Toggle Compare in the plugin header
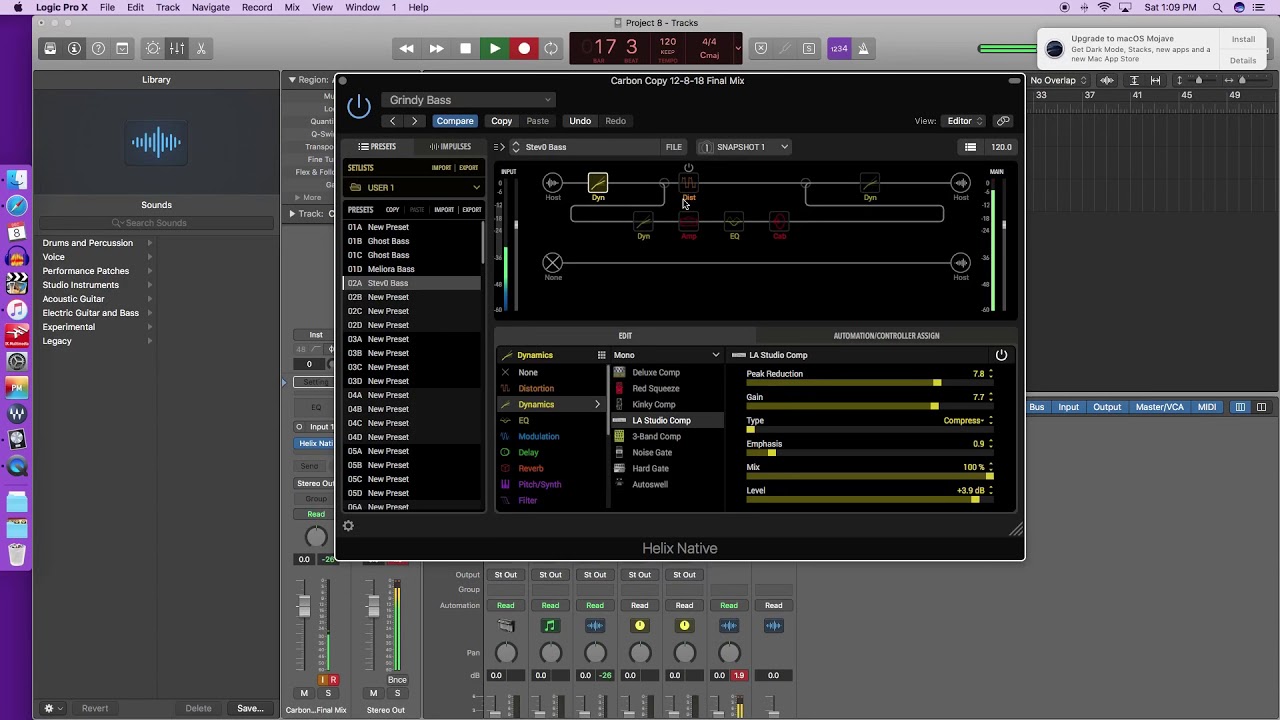 (x=454, y=121)
